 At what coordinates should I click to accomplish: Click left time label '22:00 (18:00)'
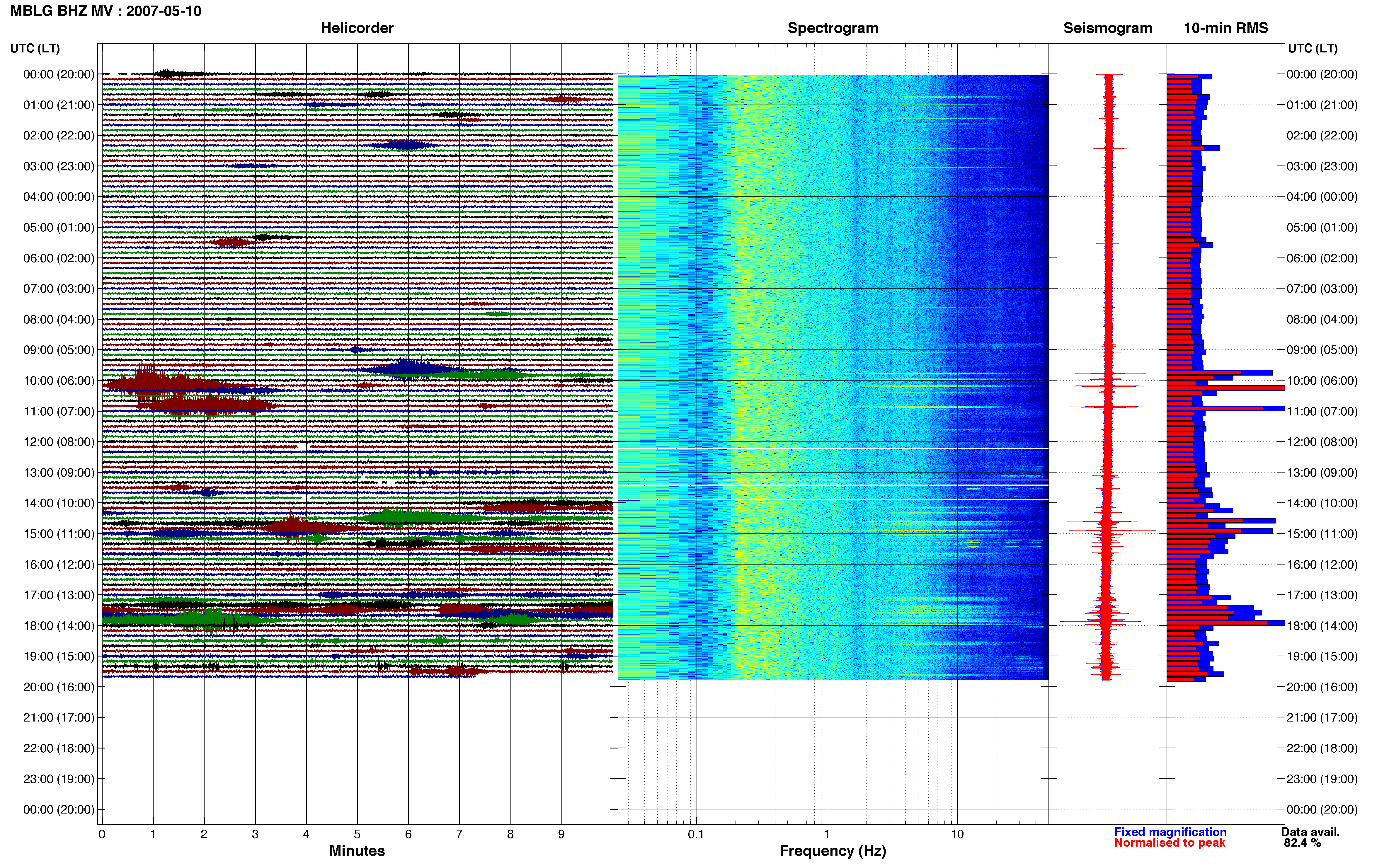click(x=59, y=748)
